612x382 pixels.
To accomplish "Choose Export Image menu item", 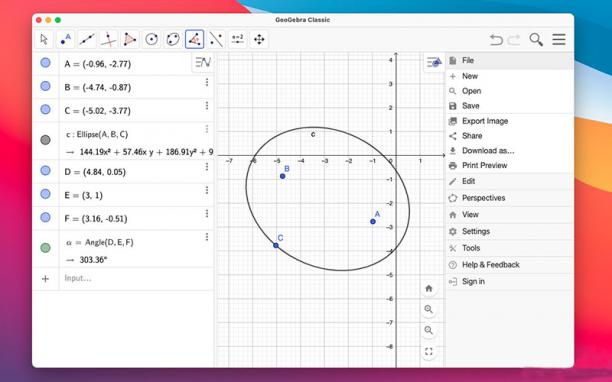I will (x=510, y=121).
